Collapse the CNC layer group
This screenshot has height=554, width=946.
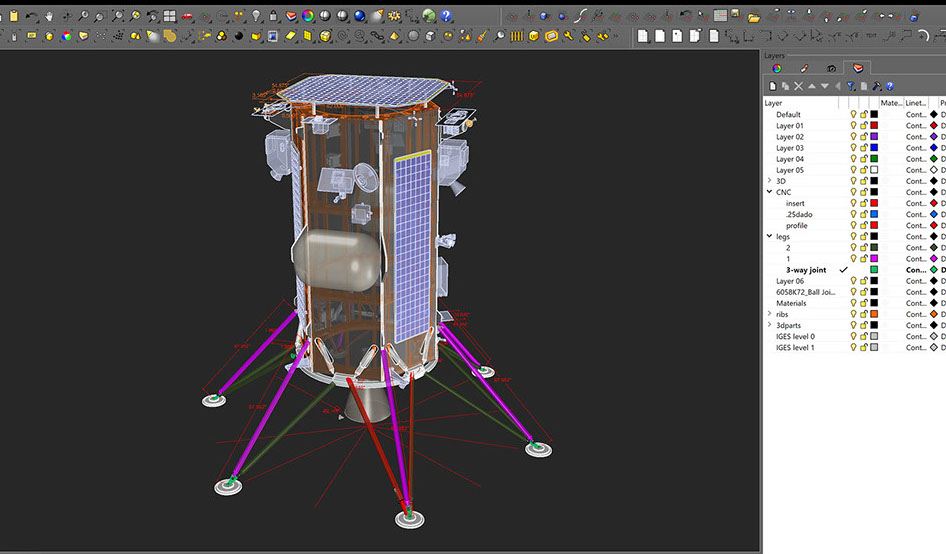(769, 192)
